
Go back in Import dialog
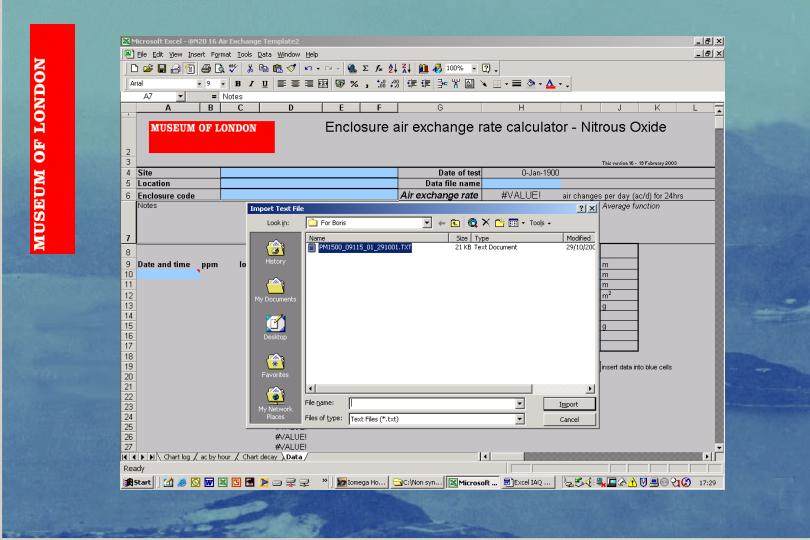tap(441, 223)
